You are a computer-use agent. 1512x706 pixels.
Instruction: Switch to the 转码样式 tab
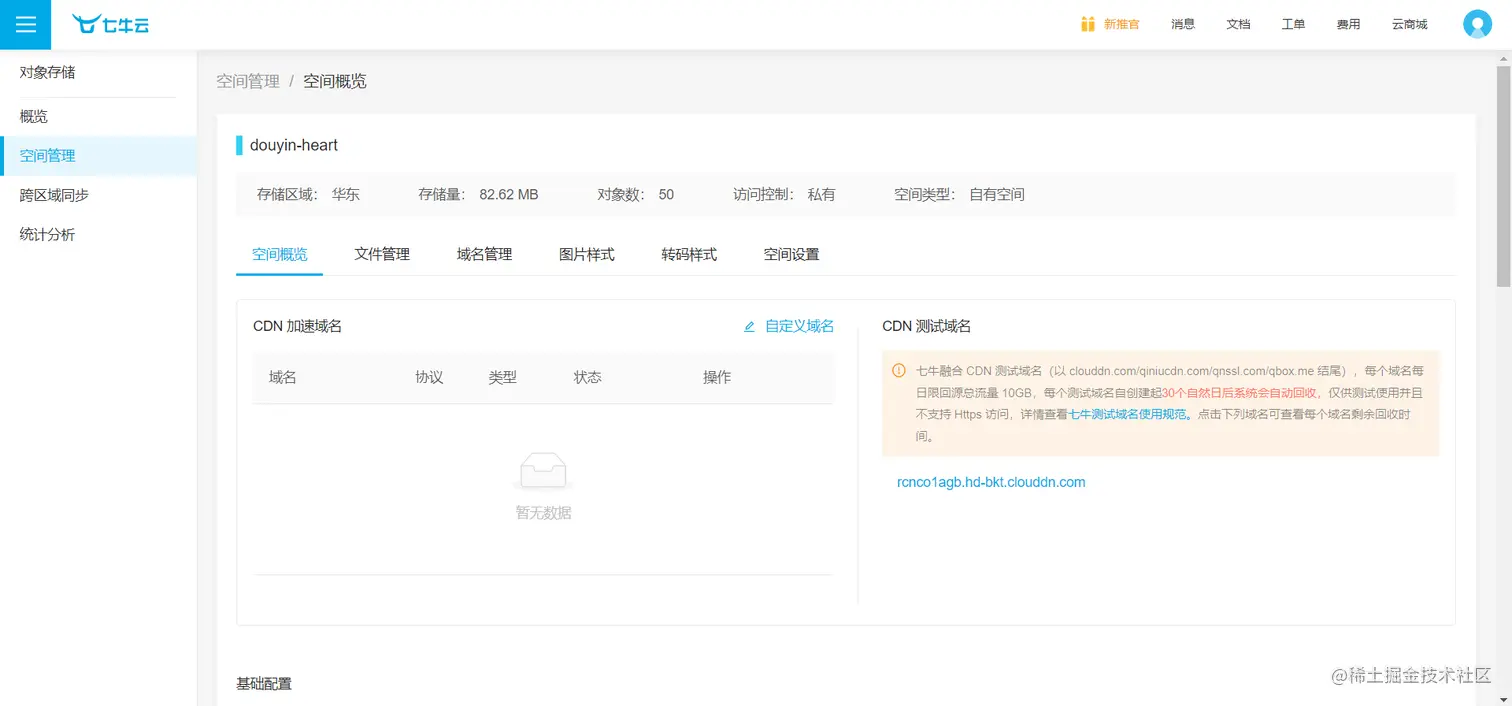(x=689, y=254)
